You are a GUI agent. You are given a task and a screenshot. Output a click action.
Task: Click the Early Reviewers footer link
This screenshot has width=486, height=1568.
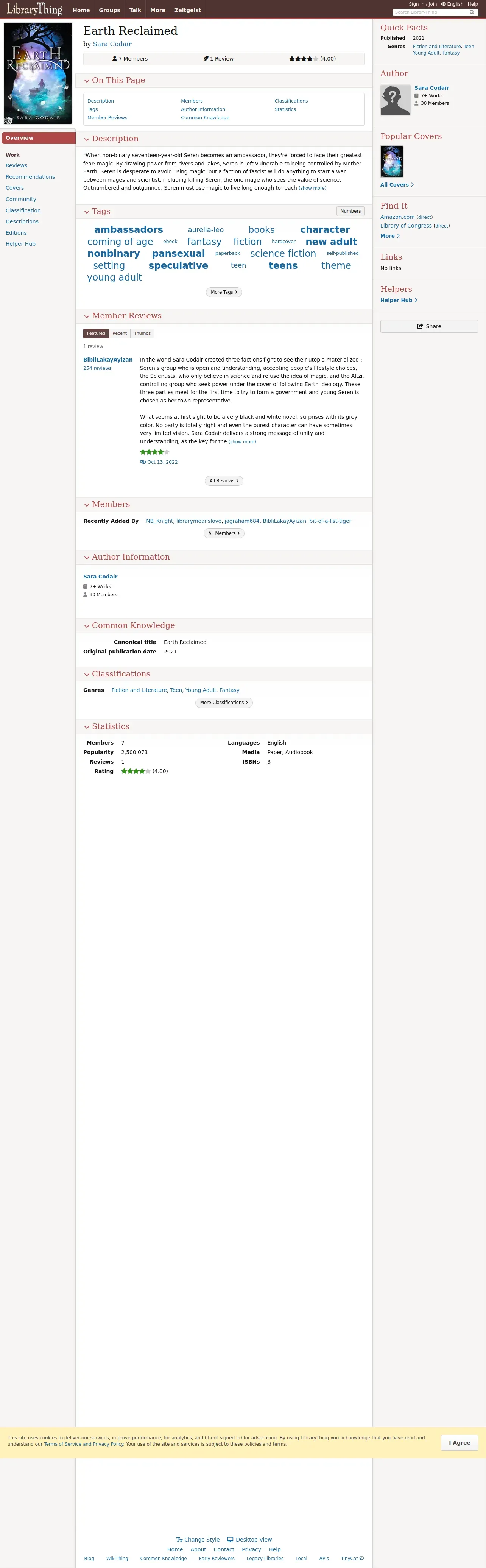coord(217,1558)
